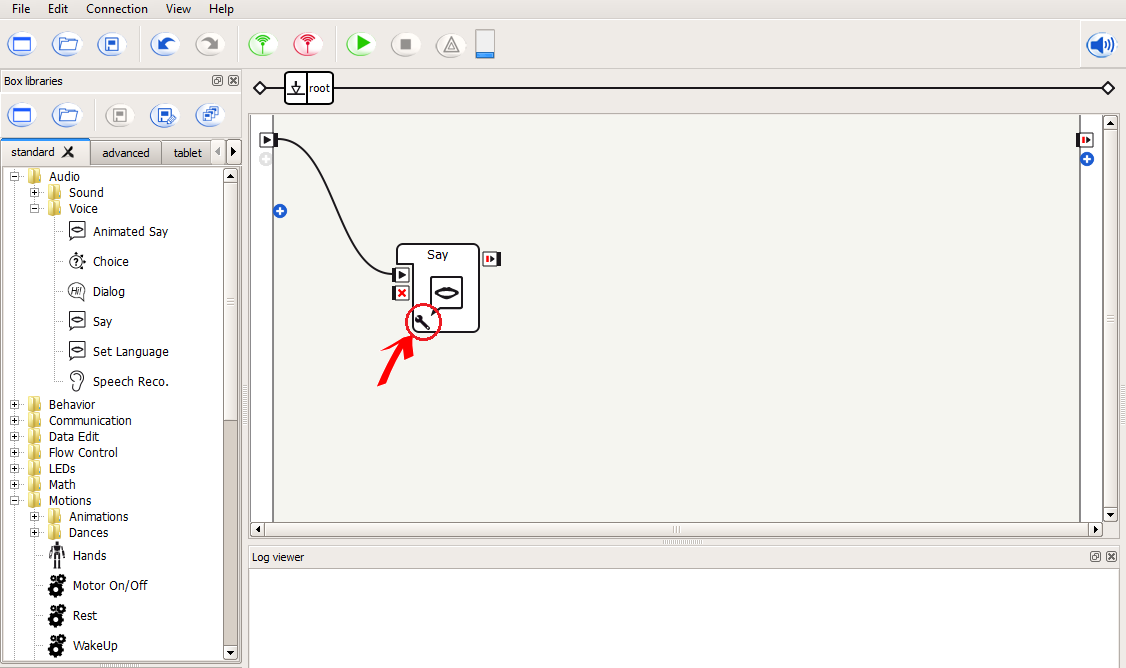
Task: Expand the Sound subfolder
Action: (x=35, y=193)
